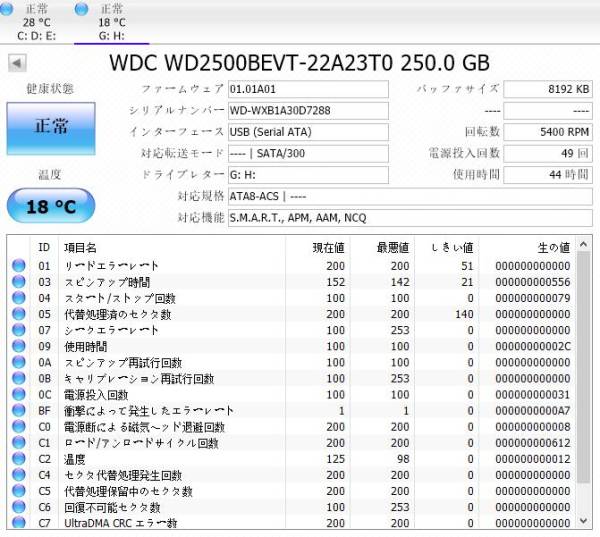Click the blue status orb above C: D: E:
The width and height of the screenshot is (600, 537).
point(6,9)
